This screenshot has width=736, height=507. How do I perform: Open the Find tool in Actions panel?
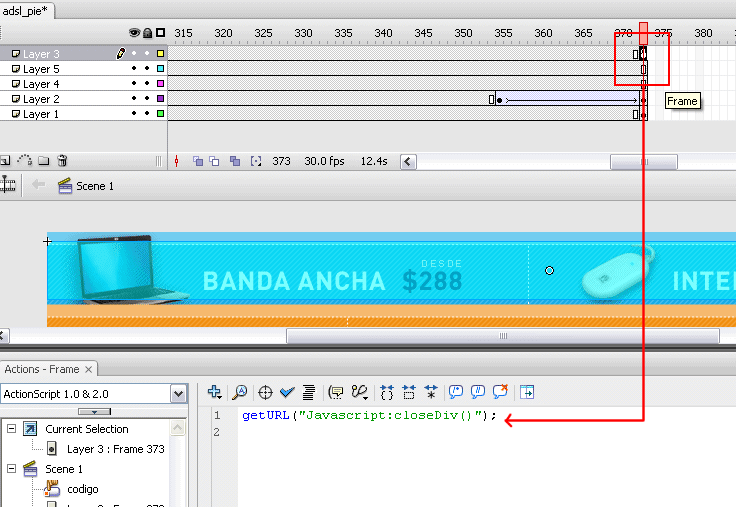(x=240, y=393)
